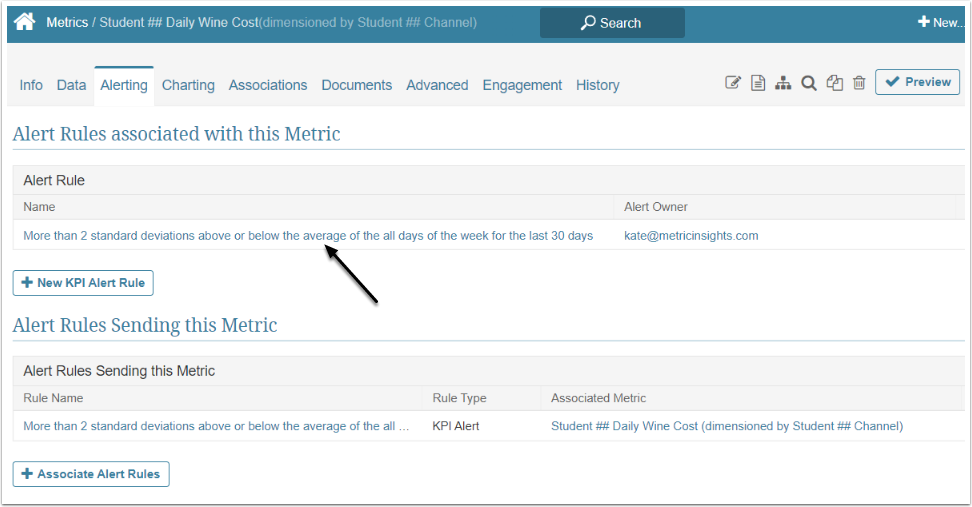Click the duplicate copy icon
This screenshot has height=507, width=972.
pos(834,83)
